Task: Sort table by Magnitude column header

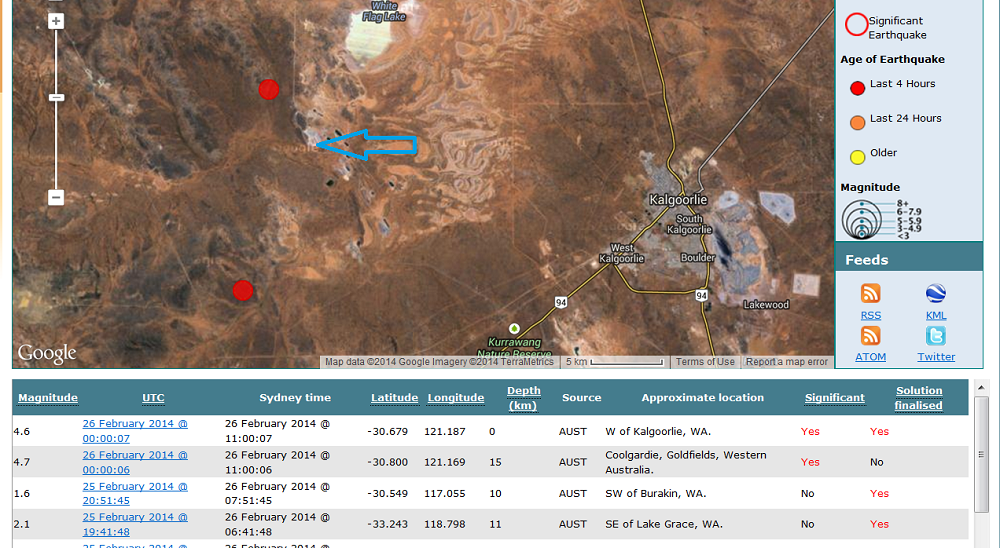Action: pyautogui.click(x=47, y=398)
